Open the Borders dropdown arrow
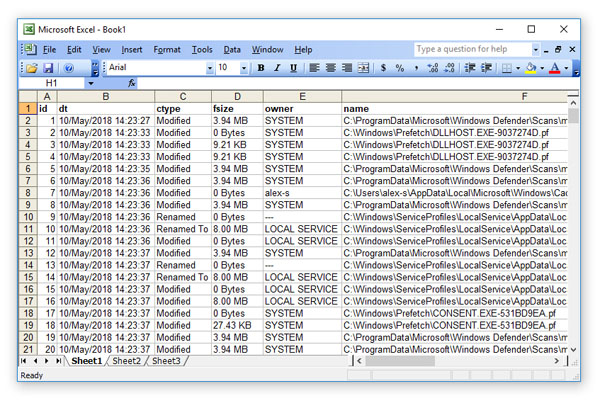Image resolution: width=600 pixels, height=403 pixels. [518, 69]
